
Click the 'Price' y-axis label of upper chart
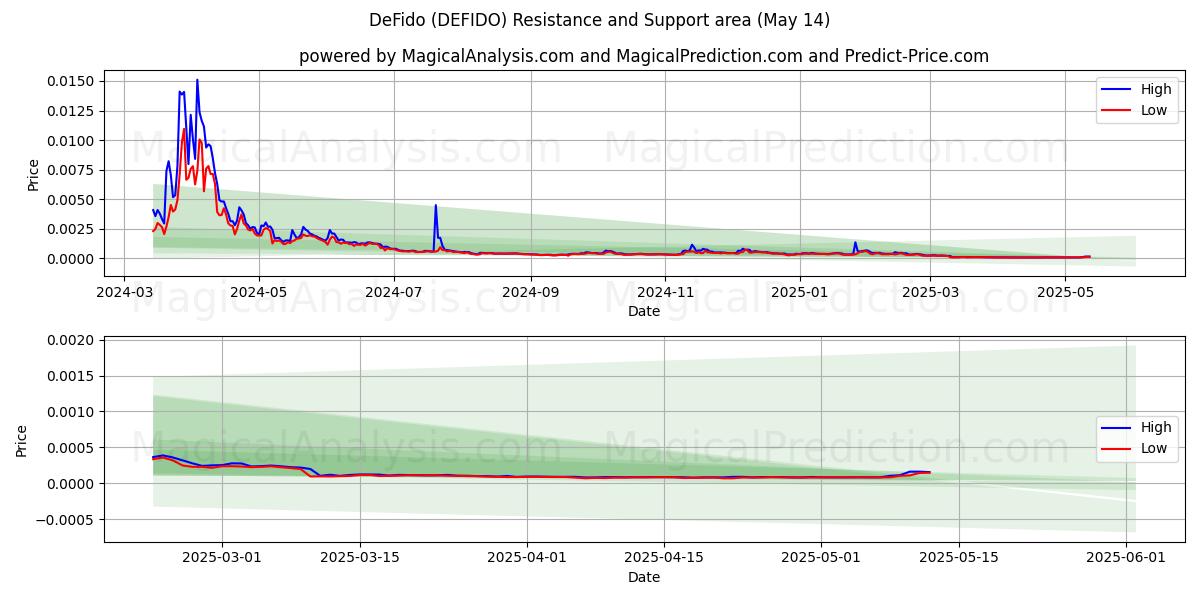point(33,175)
